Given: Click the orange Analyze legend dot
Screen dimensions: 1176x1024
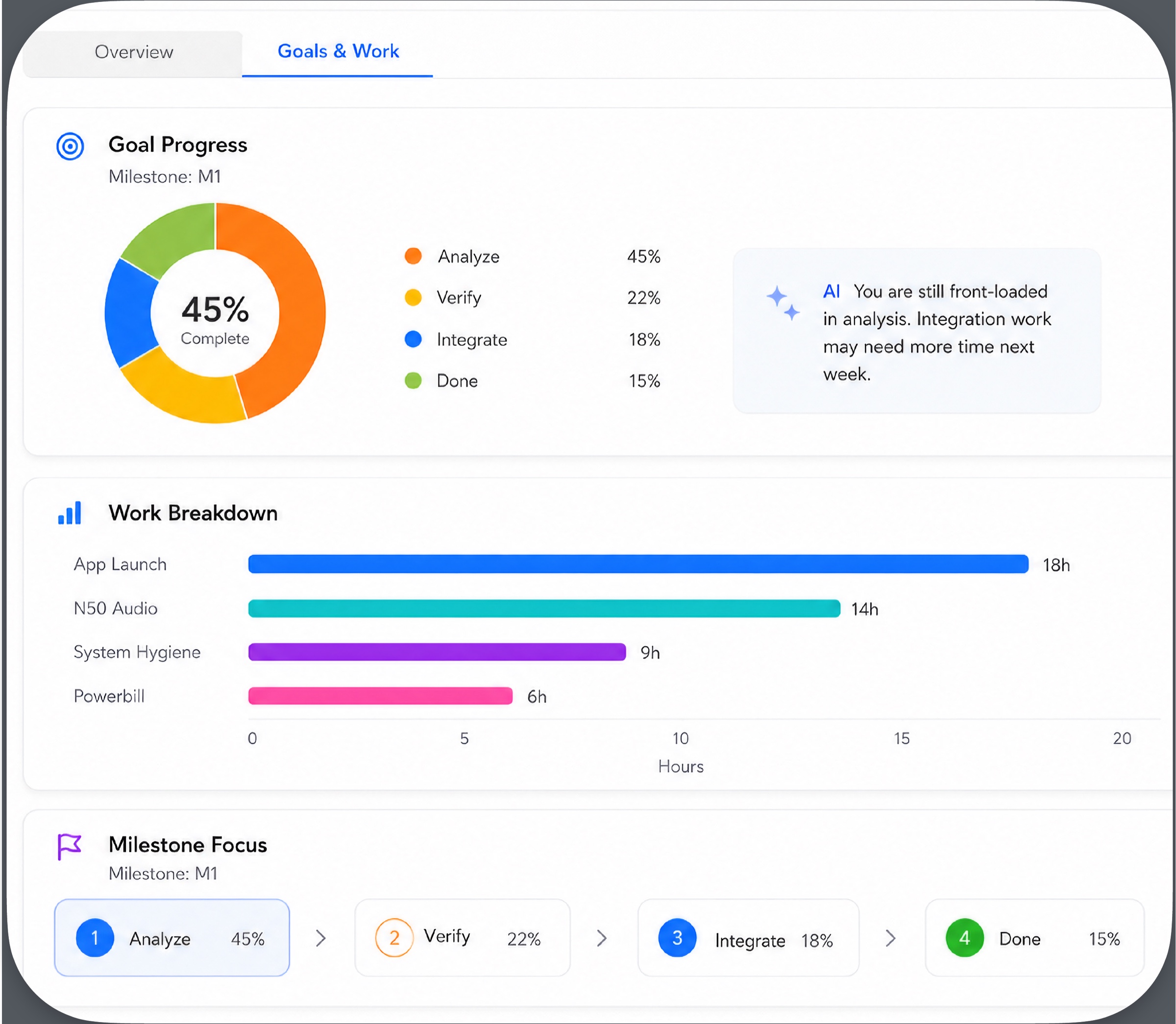Looking at the screenshot, I should tap(413, 256).
